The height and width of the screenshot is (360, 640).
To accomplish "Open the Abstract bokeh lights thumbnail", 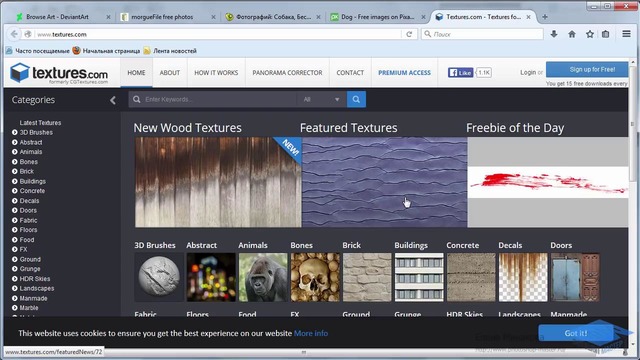I will click(211, 277).
